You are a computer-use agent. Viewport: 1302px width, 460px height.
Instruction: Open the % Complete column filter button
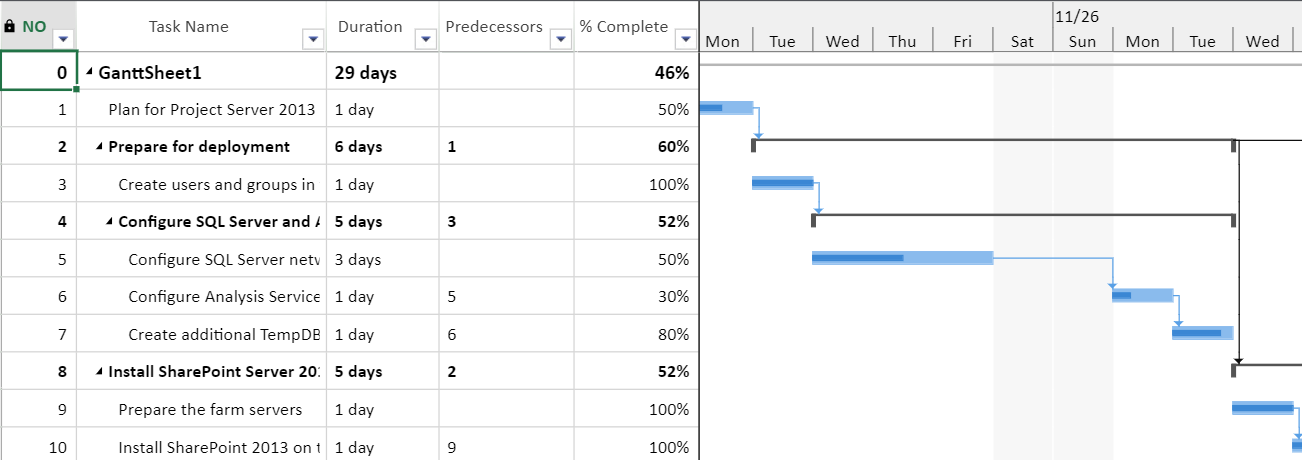pos(685,39)
